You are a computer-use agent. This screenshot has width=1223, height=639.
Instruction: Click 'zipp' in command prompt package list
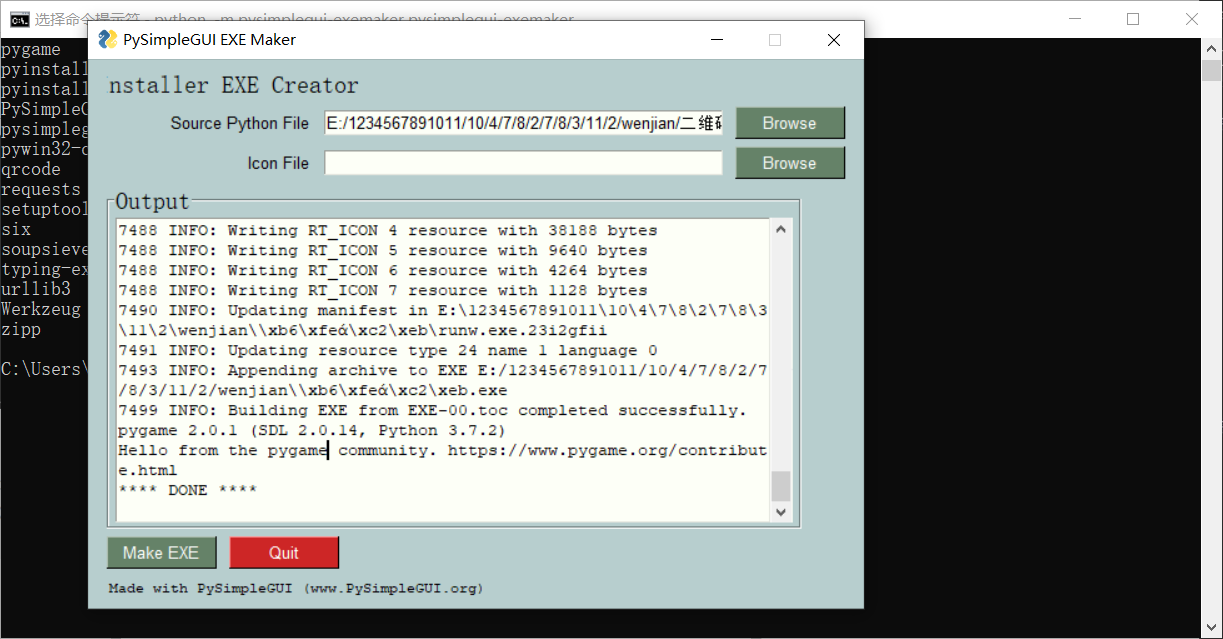(x=21, y=329)
